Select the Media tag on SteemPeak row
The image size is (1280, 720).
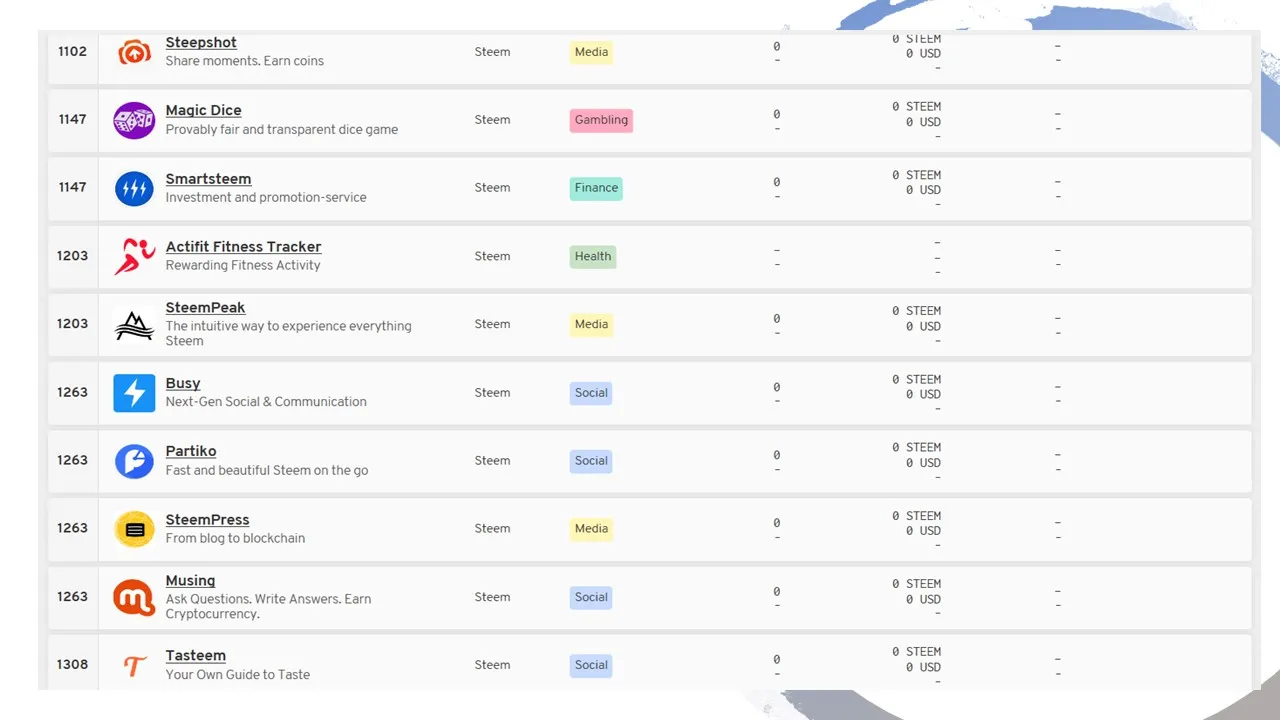[x=591, y=324]
